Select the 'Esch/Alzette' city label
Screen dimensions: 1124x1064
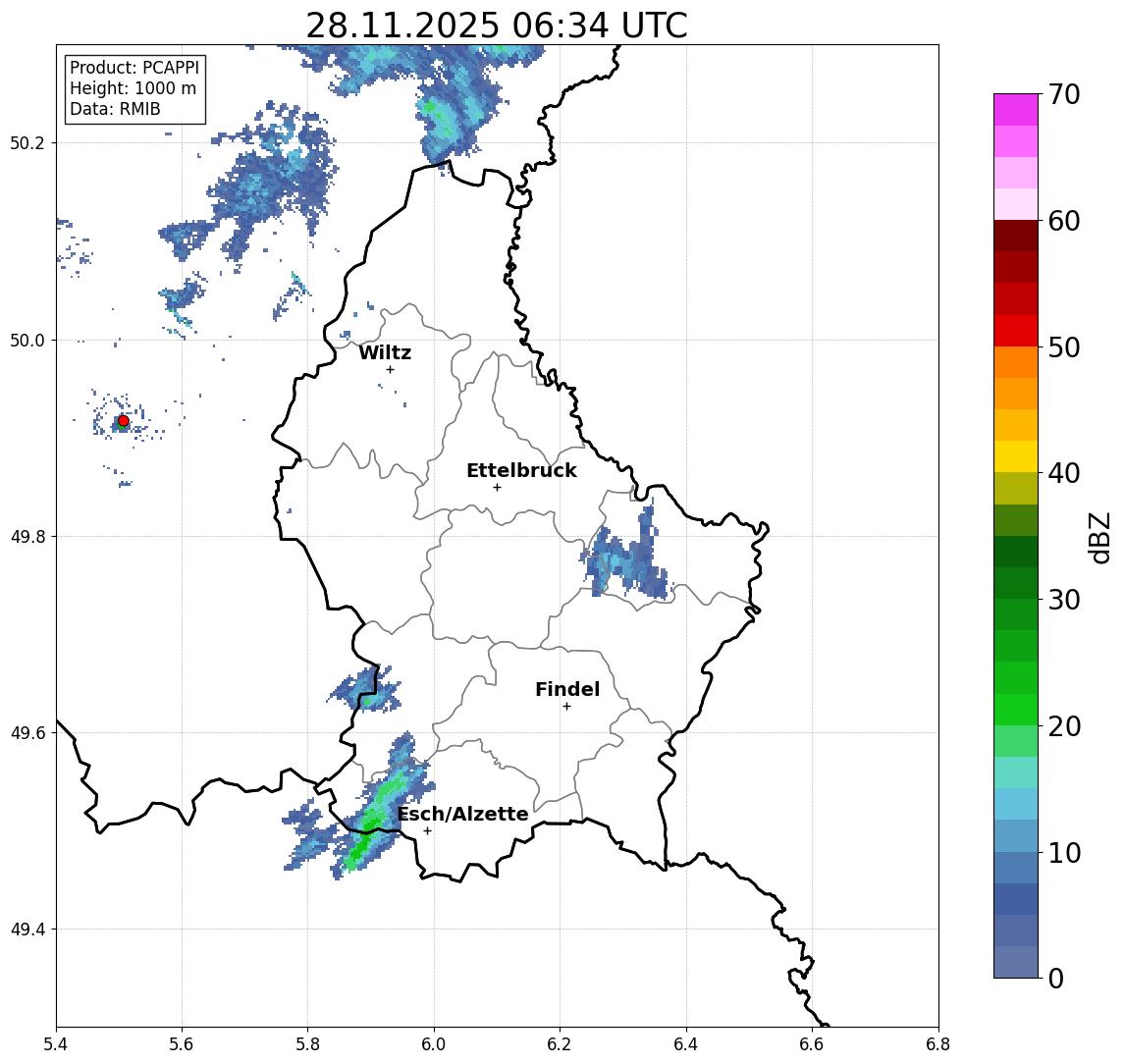pos(462,814)
